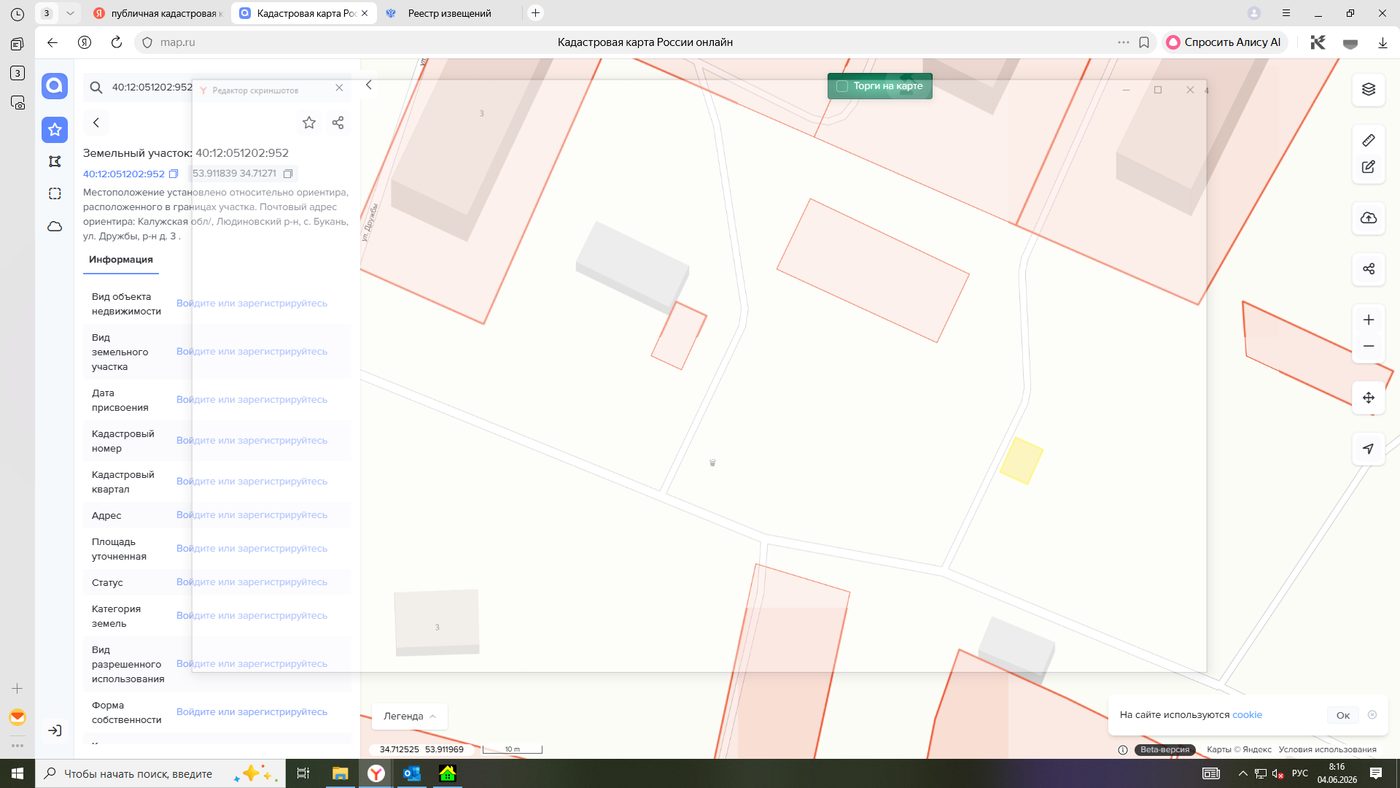Open the favorites star in left sidebar
The height and width of the screenshot is (788, 1400).
55,129
